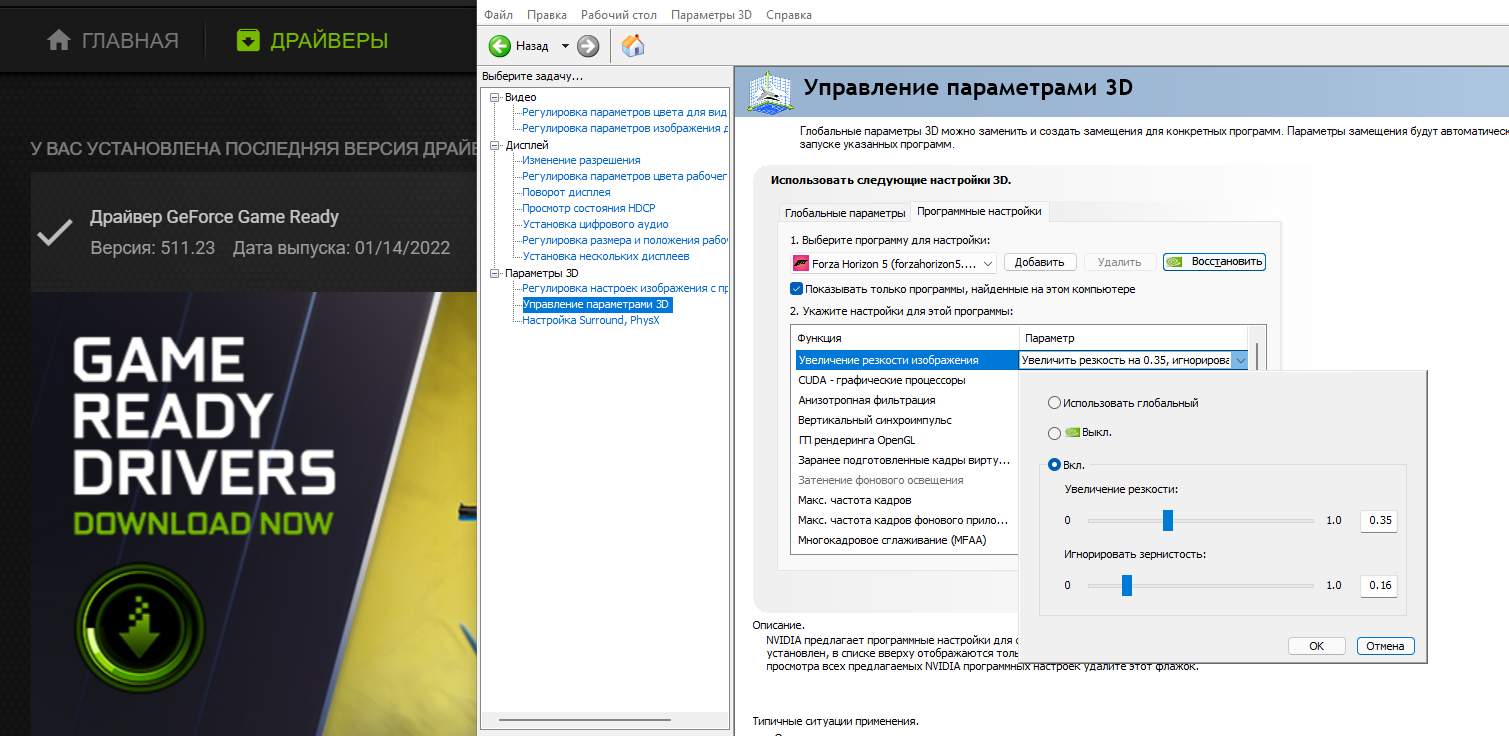Image resolution: width=1509 pixels, height=736 pixels.
Task: Click the sharpening value field showing 0.35
Action: pos(1378,520)
